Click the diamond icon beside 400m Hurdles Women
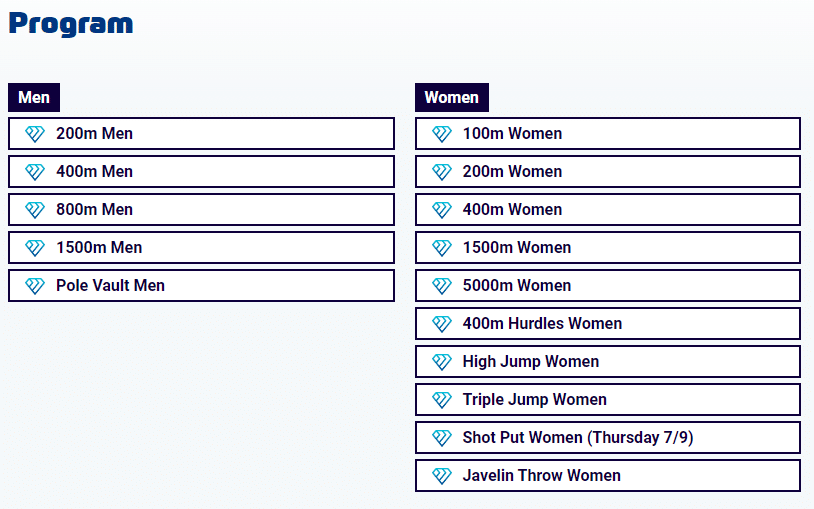This screenshot has height=509, width=814. [442, 324]
